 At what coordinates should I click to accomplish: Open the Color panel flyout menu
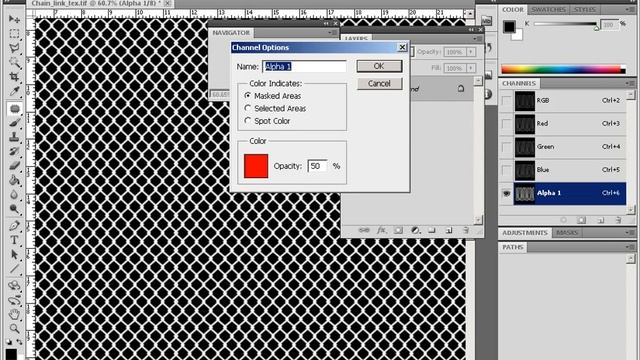click(629, 9)
